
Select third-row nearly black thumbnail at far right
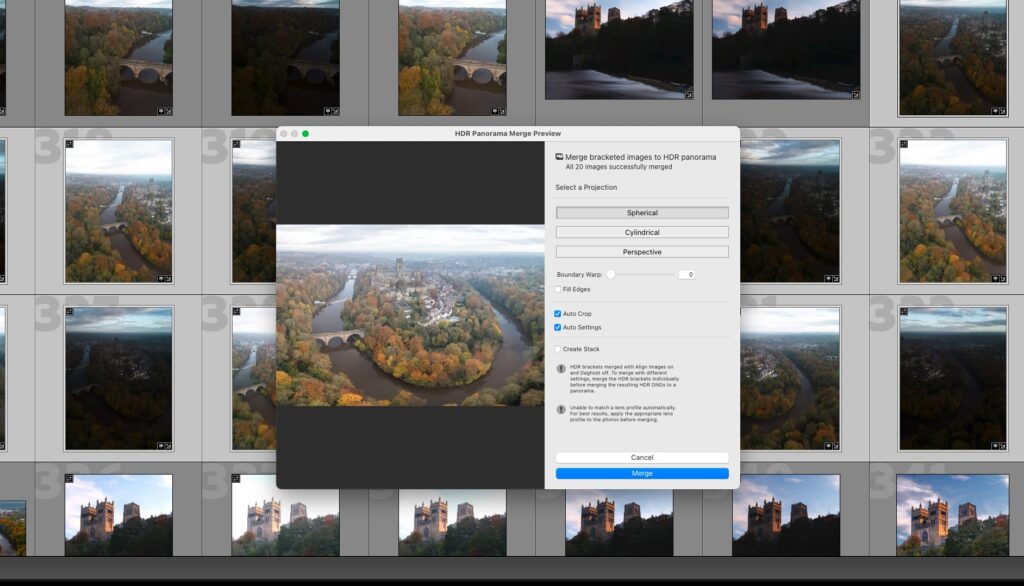[953, 378]
